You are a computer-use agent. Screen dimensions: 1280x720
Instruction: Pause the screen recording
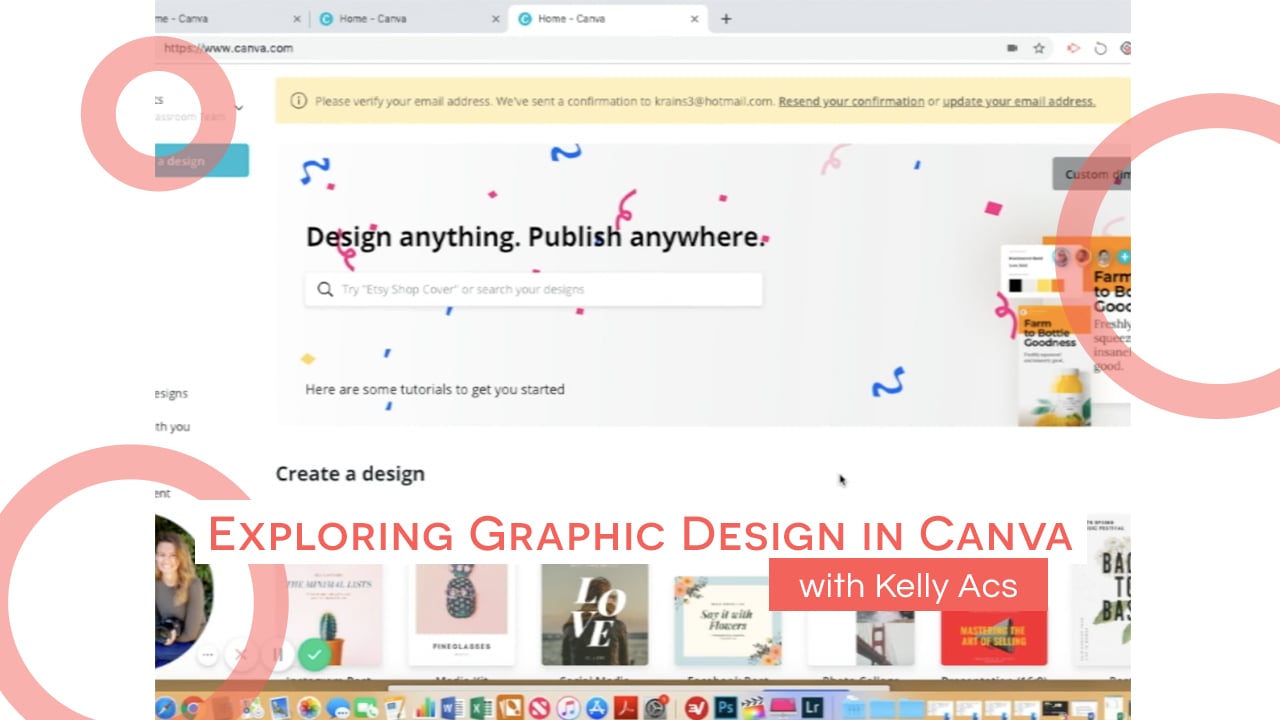point(278,655)
